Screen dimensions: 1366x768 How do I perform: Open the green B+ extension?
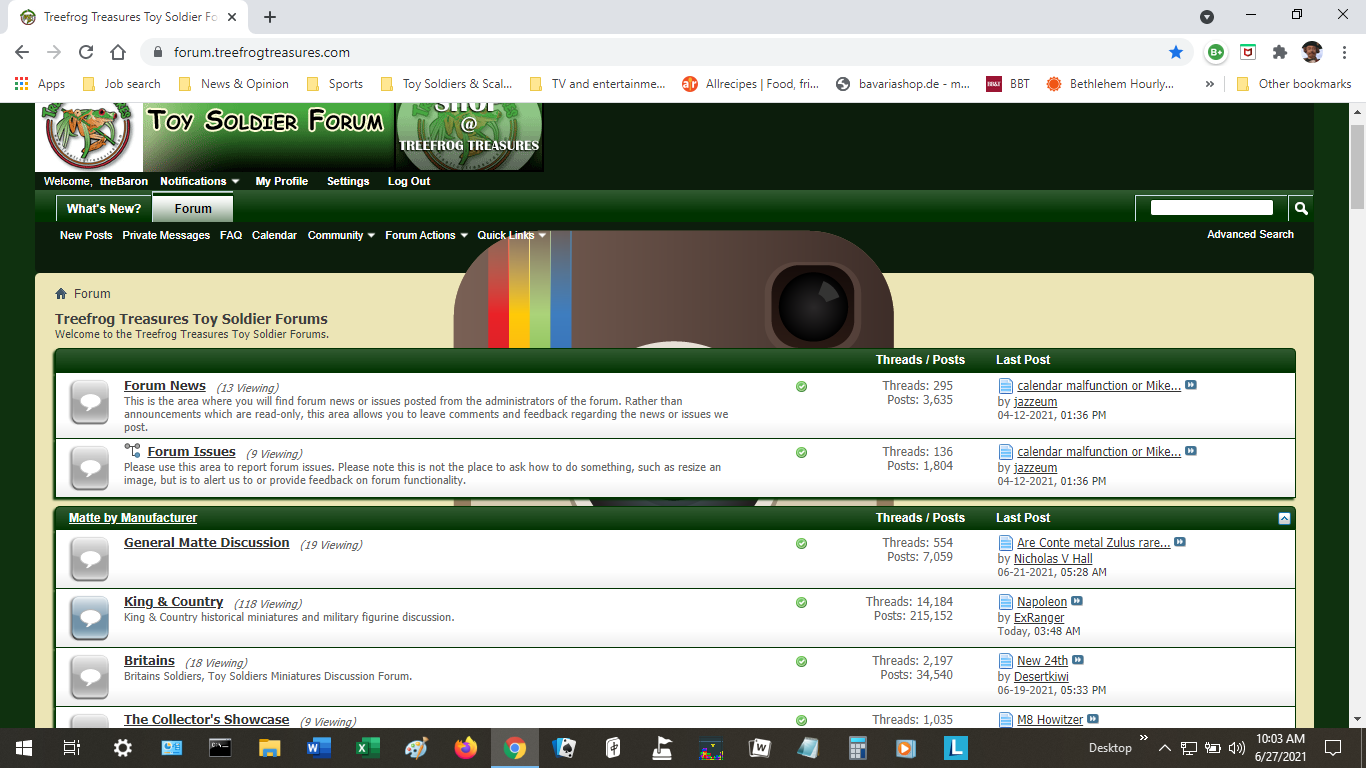tap(1216, 52)
